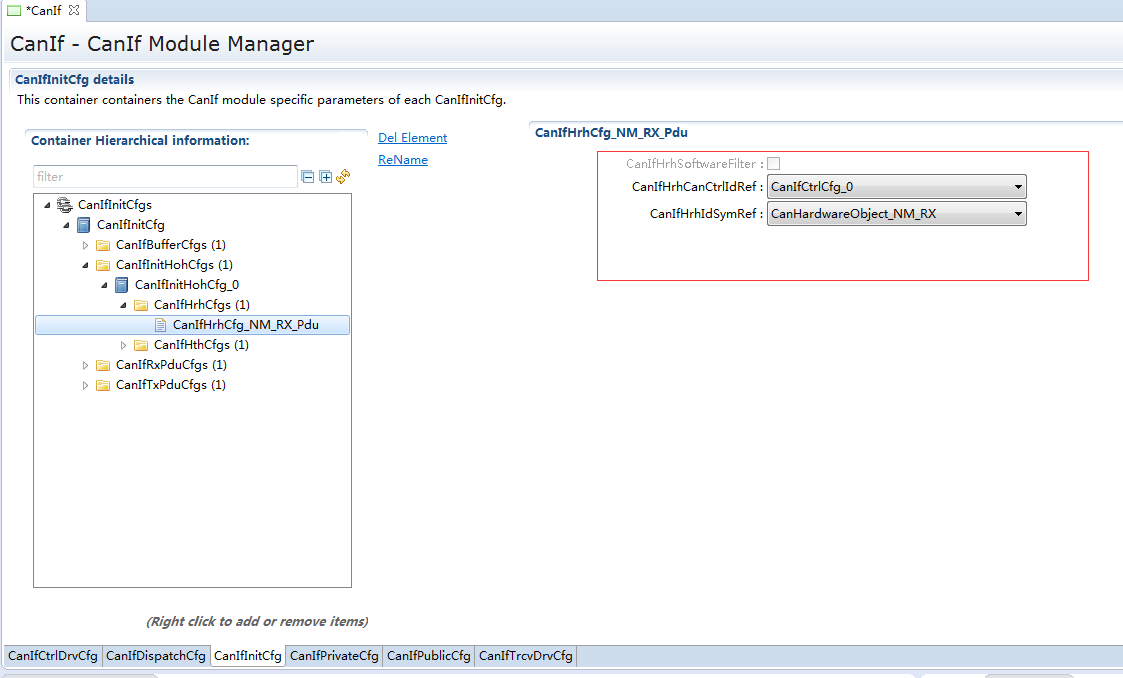Click the CanIfInitCfgs root stack icon

65,205
